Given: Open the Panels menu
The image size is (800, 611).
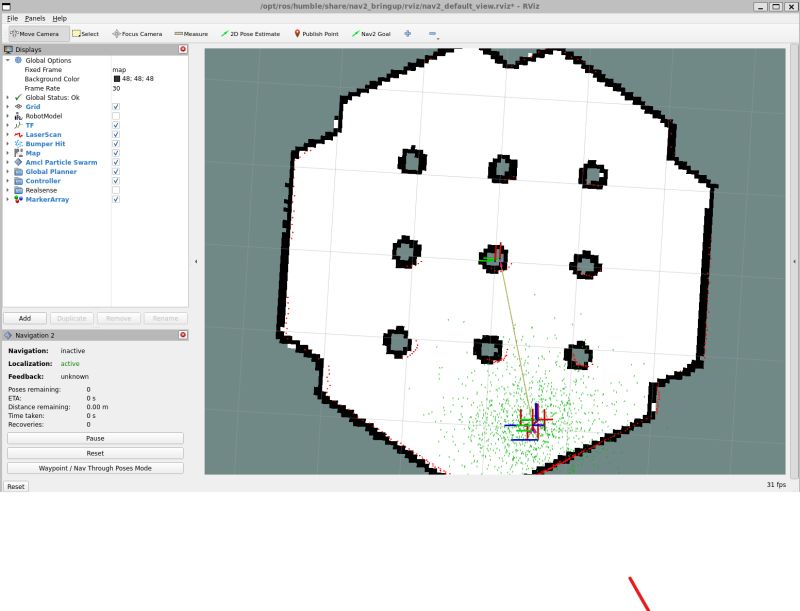Looking at the screenshot, I should pos(34,17).
